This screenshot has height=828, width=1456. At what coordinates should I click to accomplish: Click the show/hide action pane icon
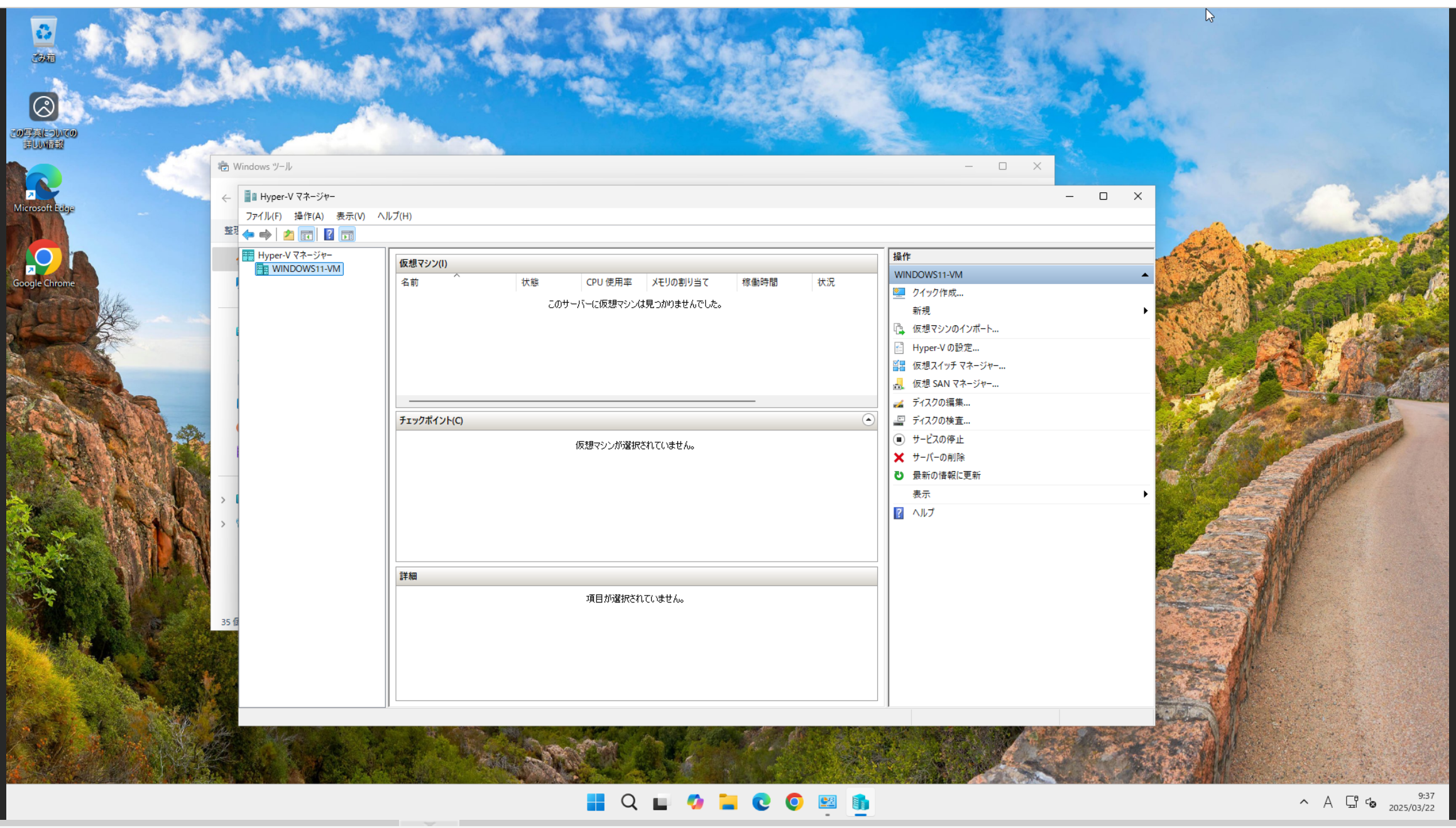click(x=348, y=235)
